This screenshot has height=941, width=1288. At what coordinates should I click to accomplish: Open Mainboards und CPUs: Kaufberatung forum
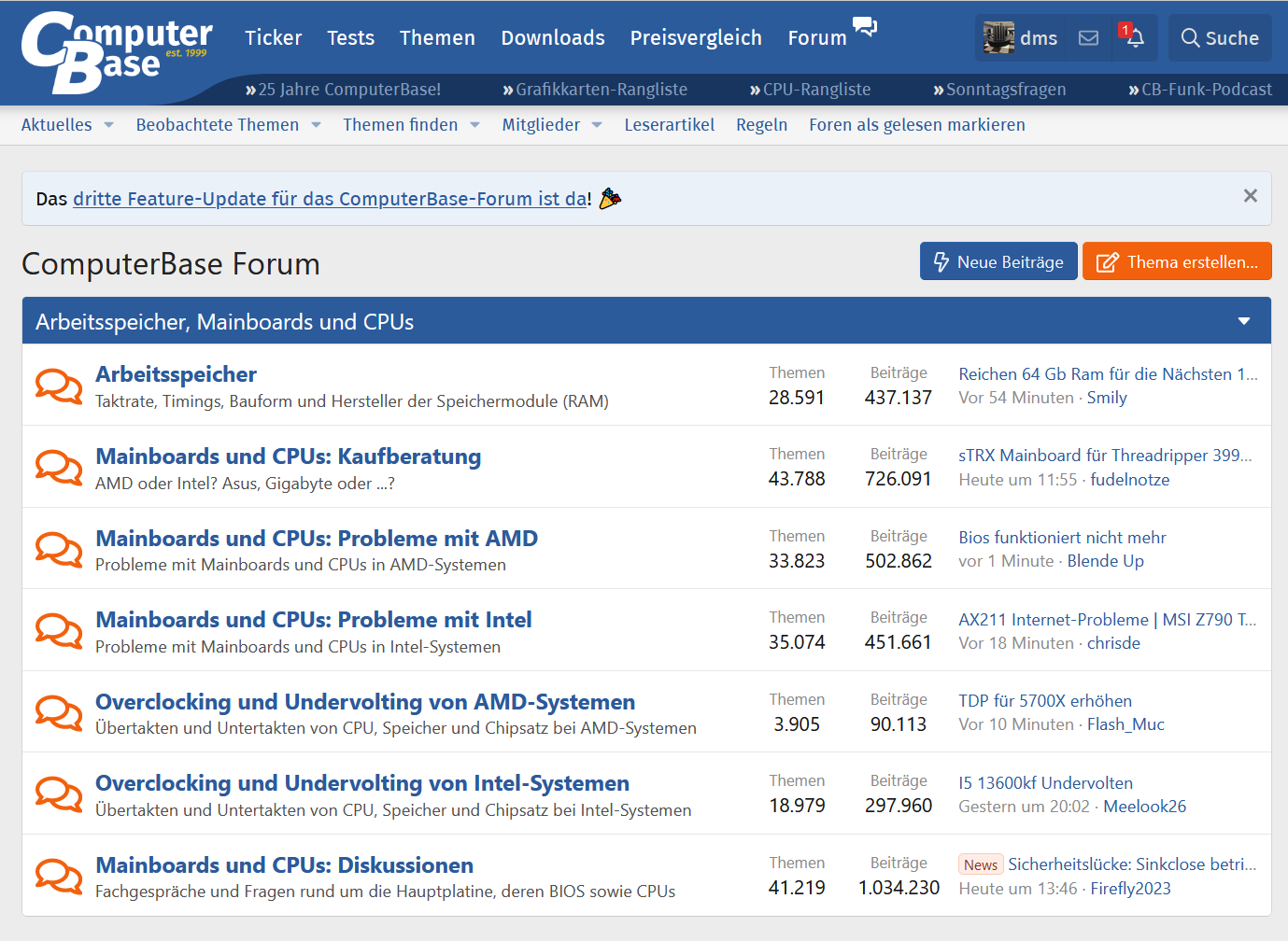[289, 456]
